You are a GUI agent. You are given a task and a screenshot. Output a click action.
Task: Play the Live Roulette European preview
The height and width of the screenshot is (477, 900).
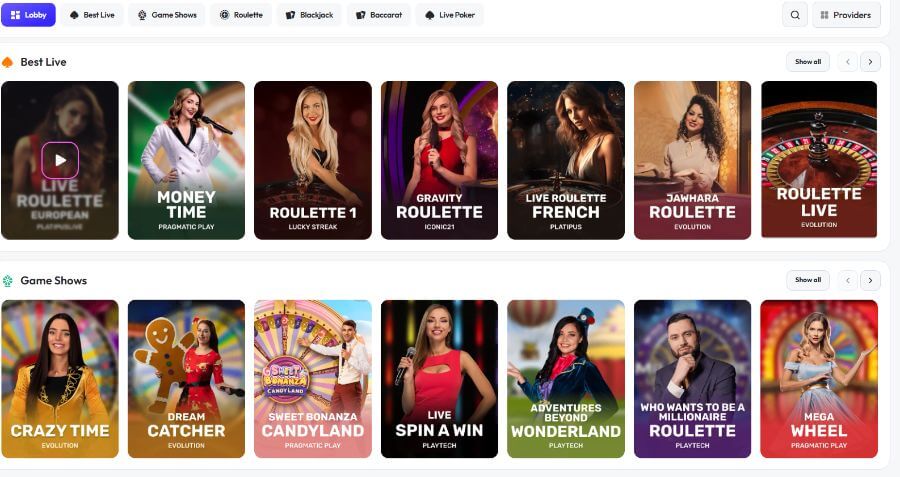point(60,160)
